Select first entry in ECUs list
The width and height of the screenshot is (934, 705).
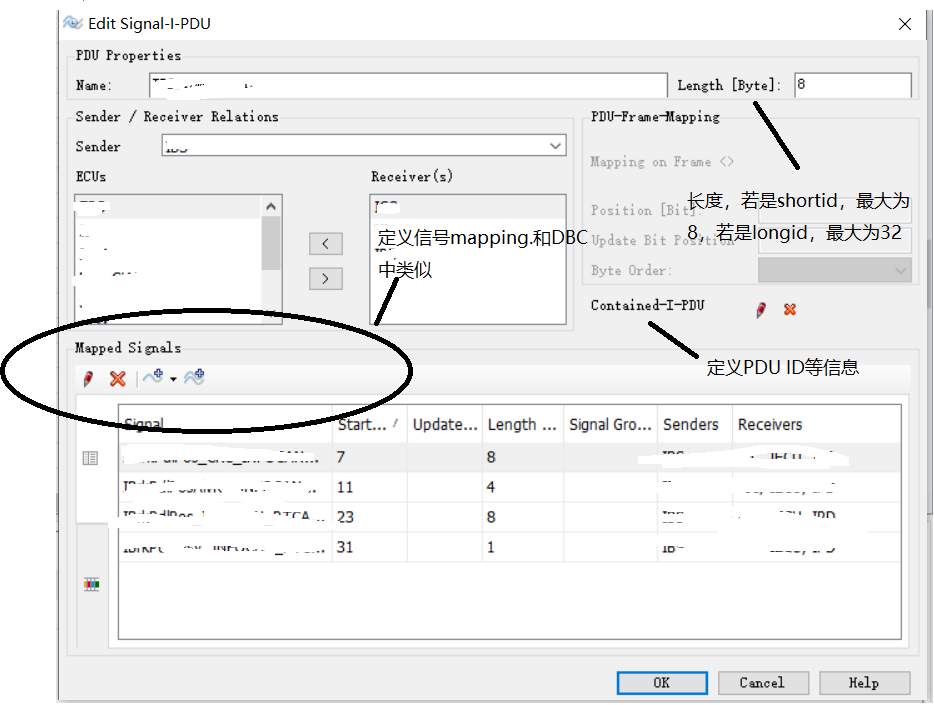[169, 207]
